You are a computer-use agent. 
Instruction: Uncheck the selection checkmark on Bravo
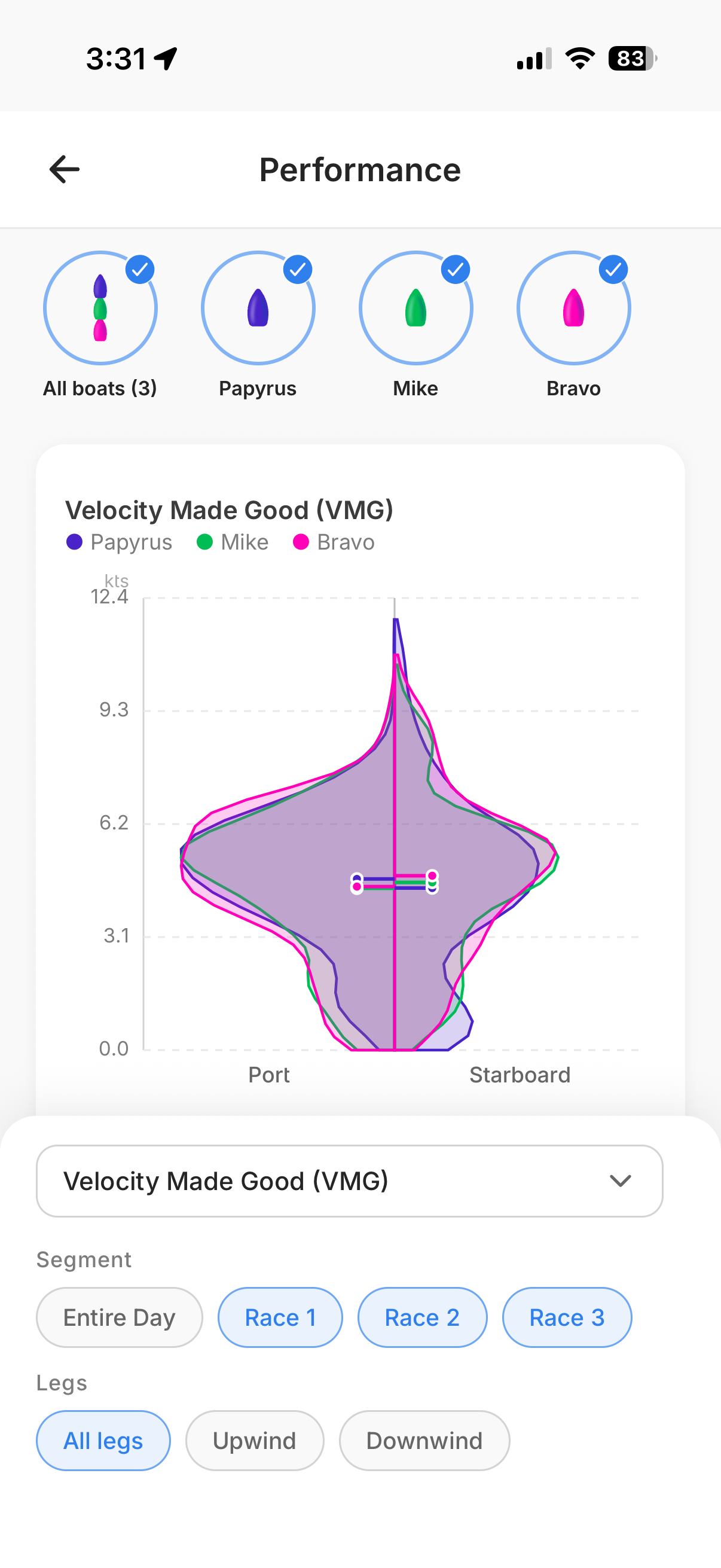coord(613,269)
